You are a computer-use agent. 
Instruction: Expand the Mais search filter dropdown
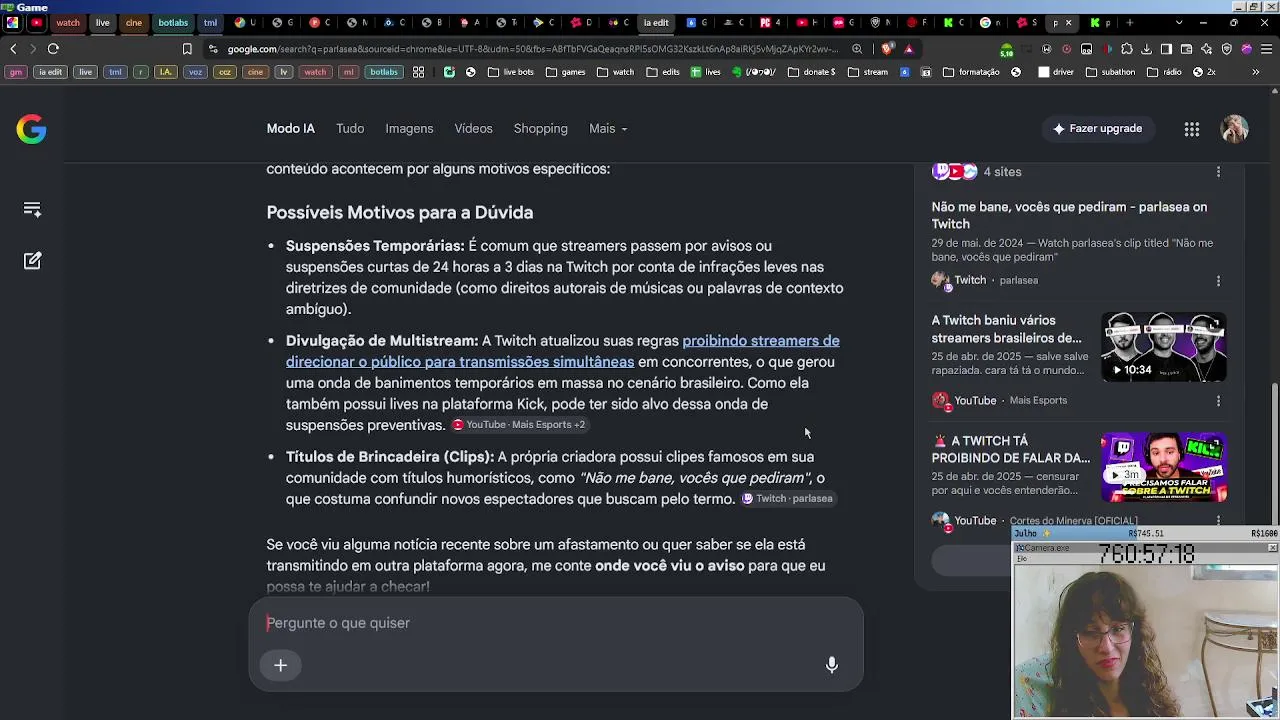[608, 129]
